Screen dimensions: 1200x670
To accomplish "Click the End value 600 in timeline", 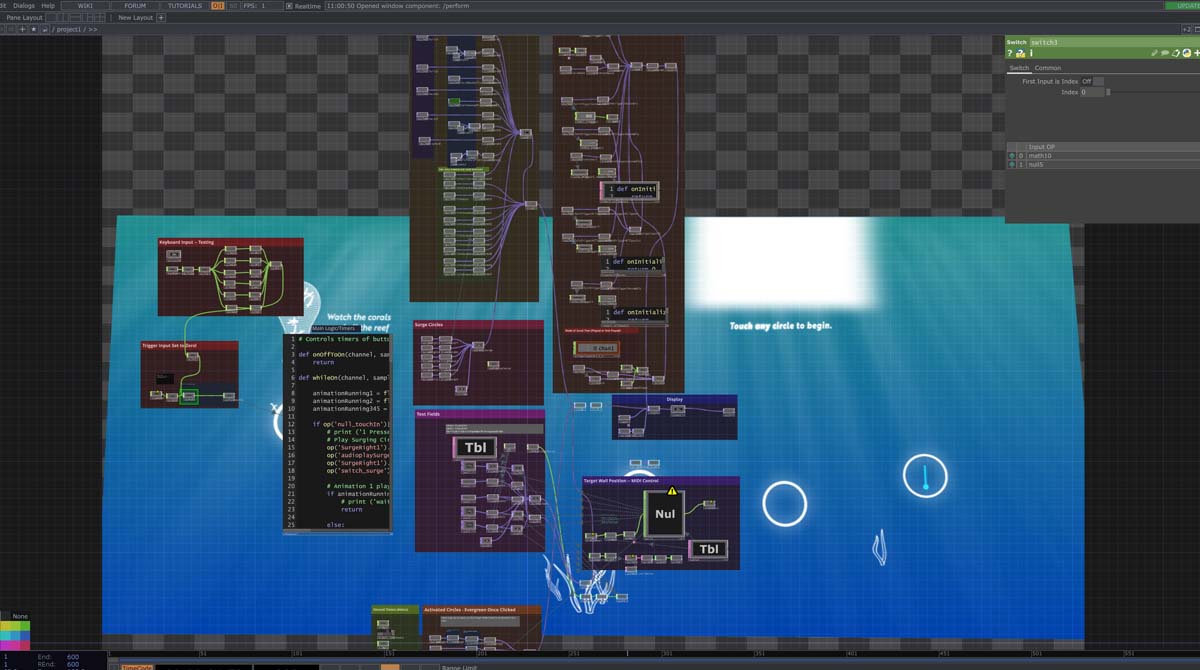I will pos(73,657).
